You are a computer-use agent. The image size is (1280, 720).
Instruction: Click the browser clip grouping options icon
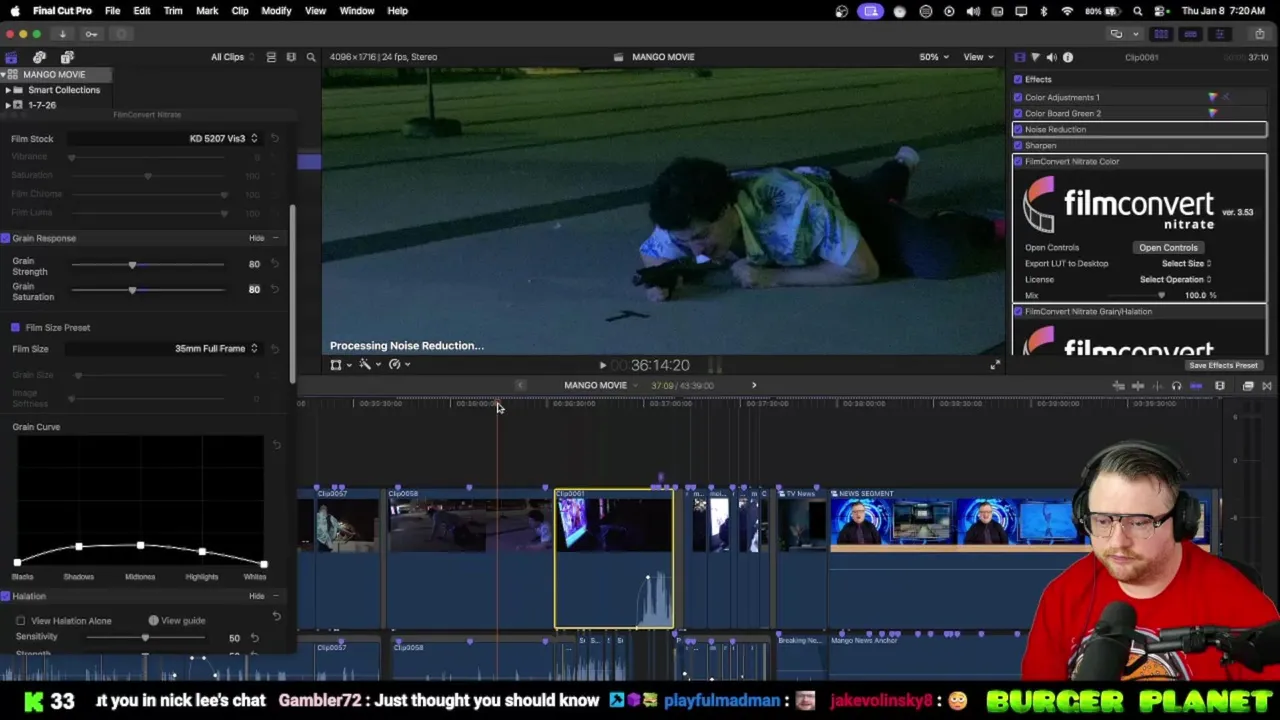[x=291, y=57]
